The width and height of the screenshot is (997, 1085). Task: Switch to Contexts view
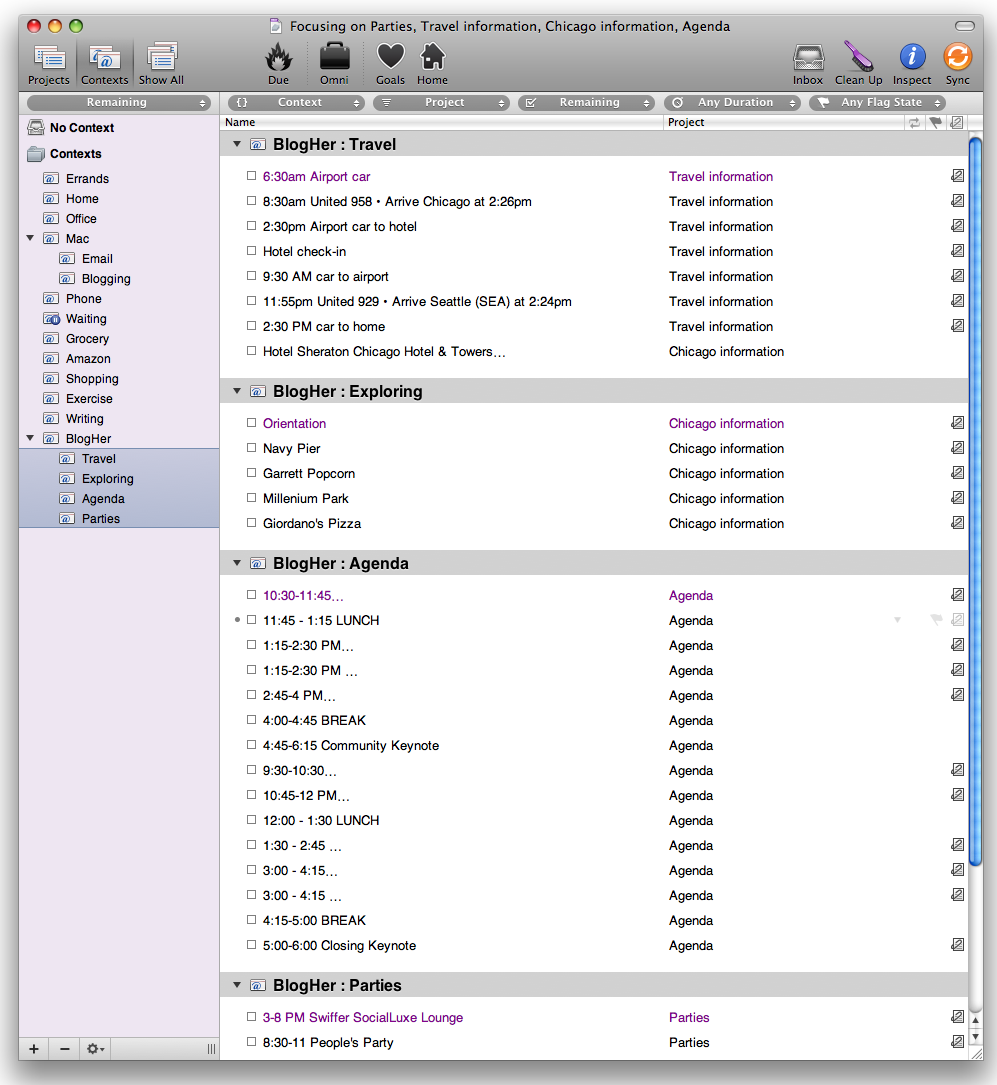click(x=104, y=64)
